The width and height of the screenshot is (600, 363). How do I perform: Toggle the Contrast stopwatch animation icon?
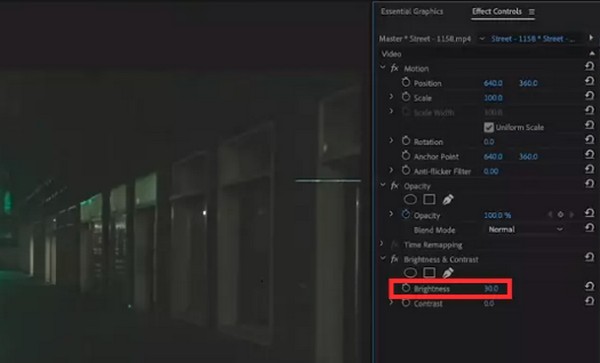[x=406, y=303]
